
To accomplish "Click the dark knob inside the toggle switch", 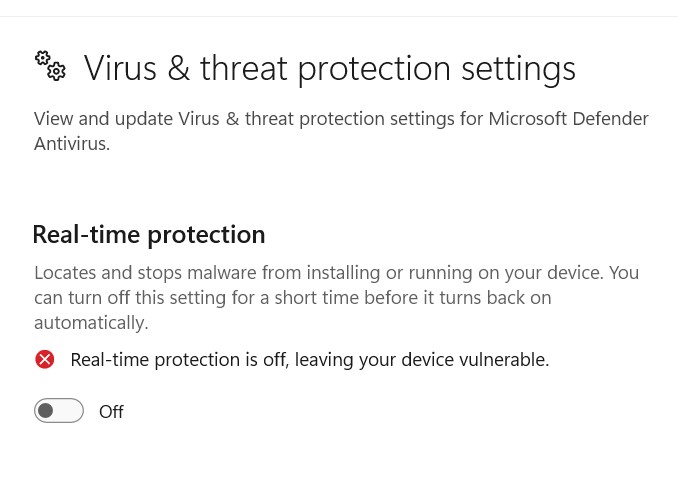I will click(45, 410).
